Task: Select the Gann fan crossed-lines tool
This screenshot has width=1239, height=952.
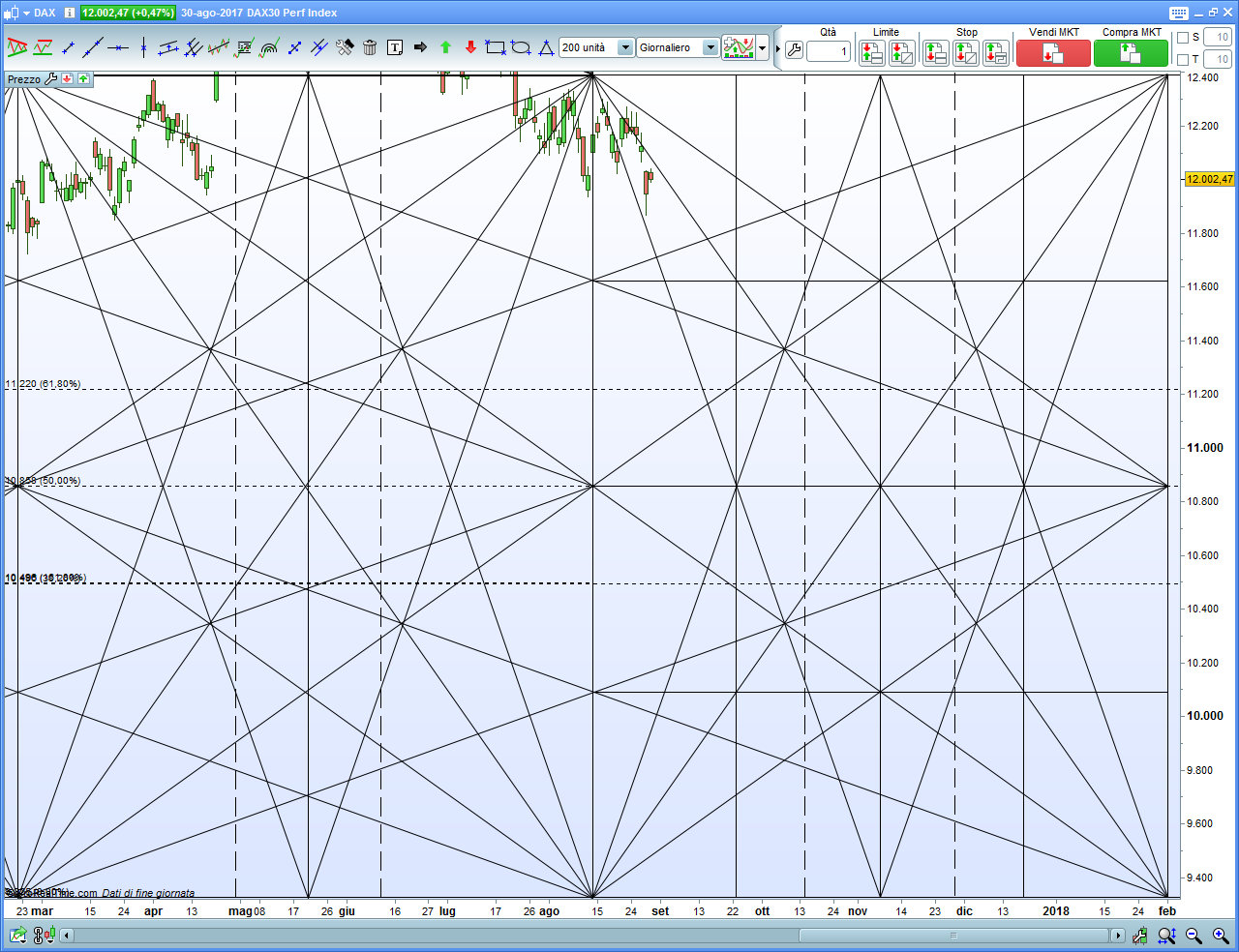Action: click(319, 47)
